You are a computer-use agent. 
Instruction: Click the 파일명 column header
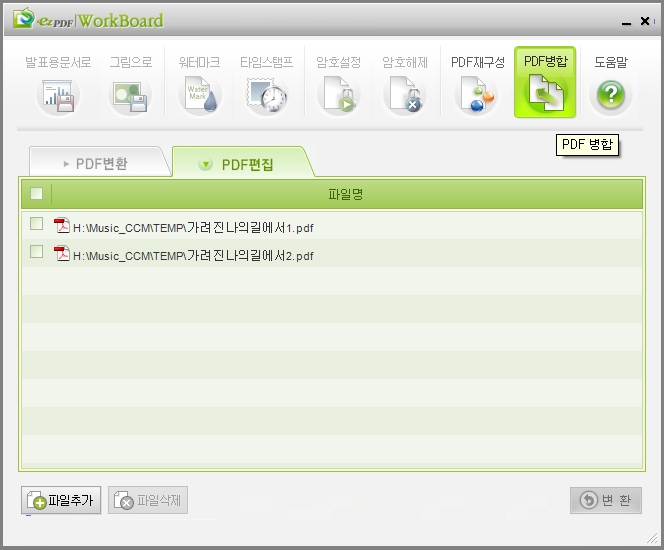click(x=346, y=194)
